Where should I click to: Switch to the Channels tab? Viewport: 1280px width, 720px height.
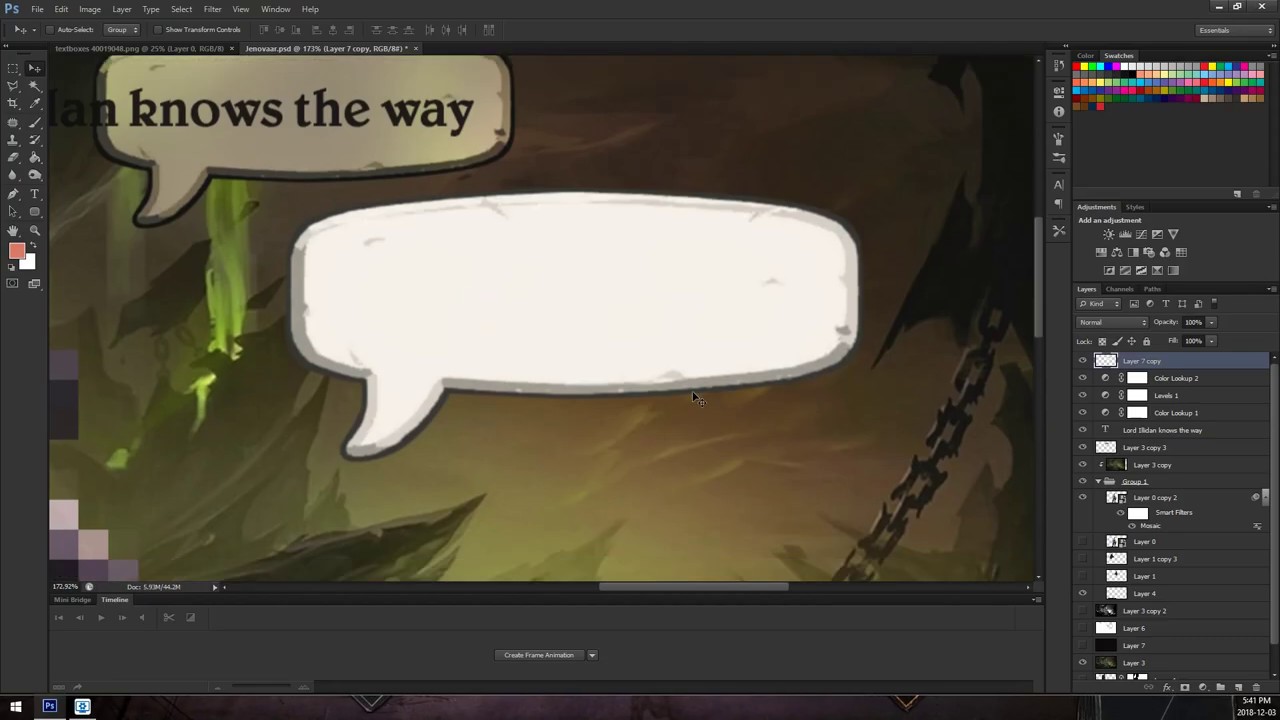[1119, 289]
